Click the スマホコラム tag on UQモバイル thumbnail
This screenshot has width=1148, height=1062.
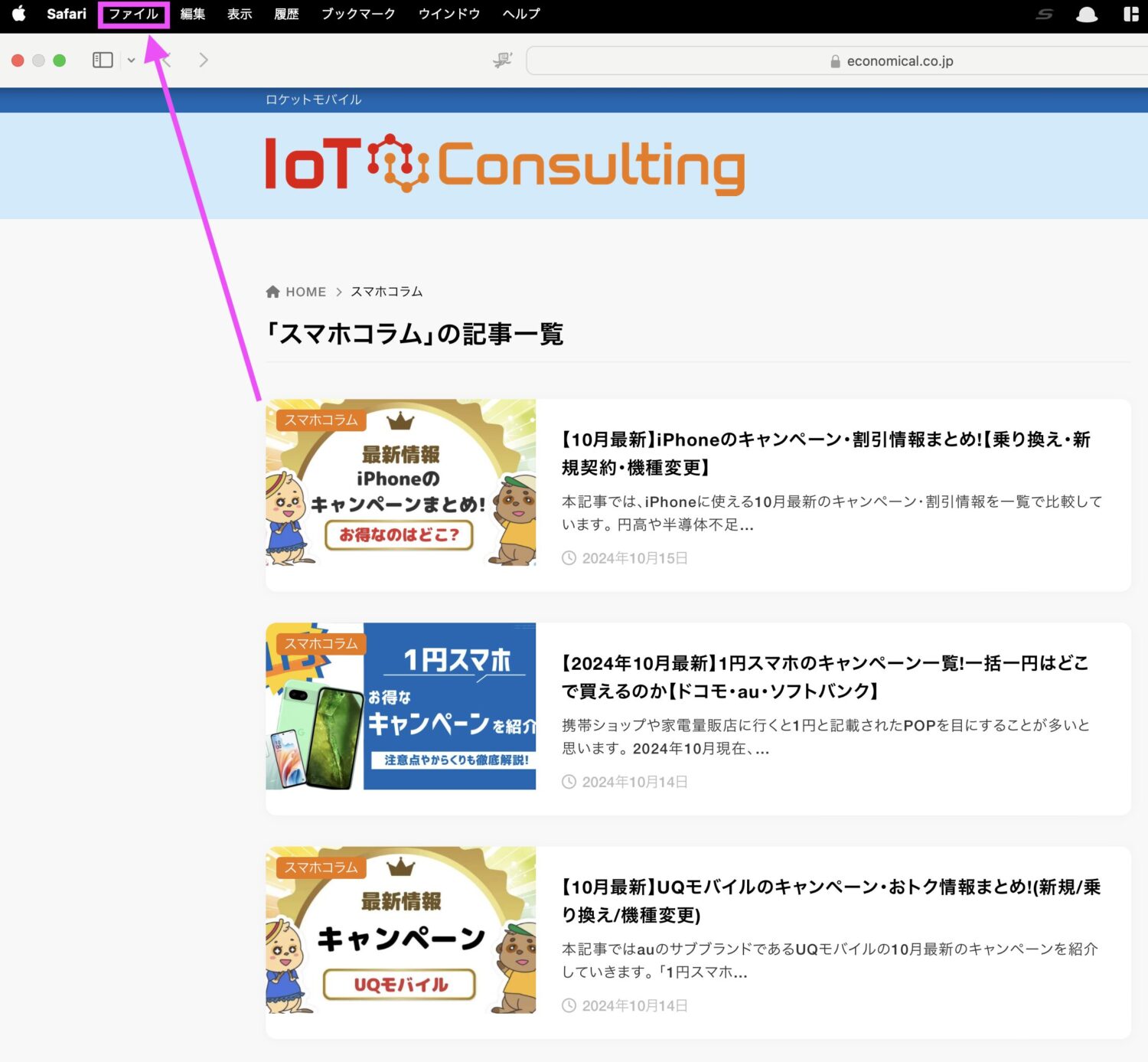[x=321, y=867]
